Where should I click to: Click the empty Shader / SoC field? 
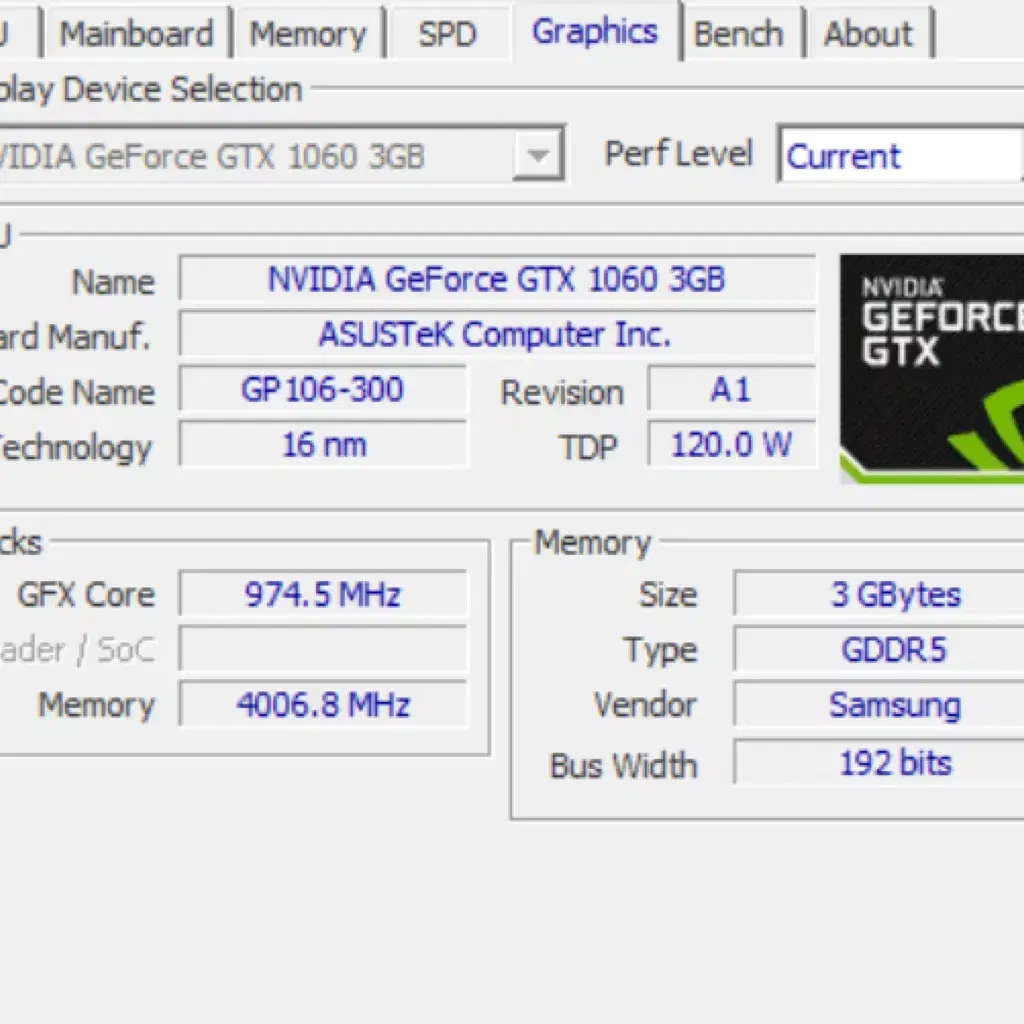(323, 648)
